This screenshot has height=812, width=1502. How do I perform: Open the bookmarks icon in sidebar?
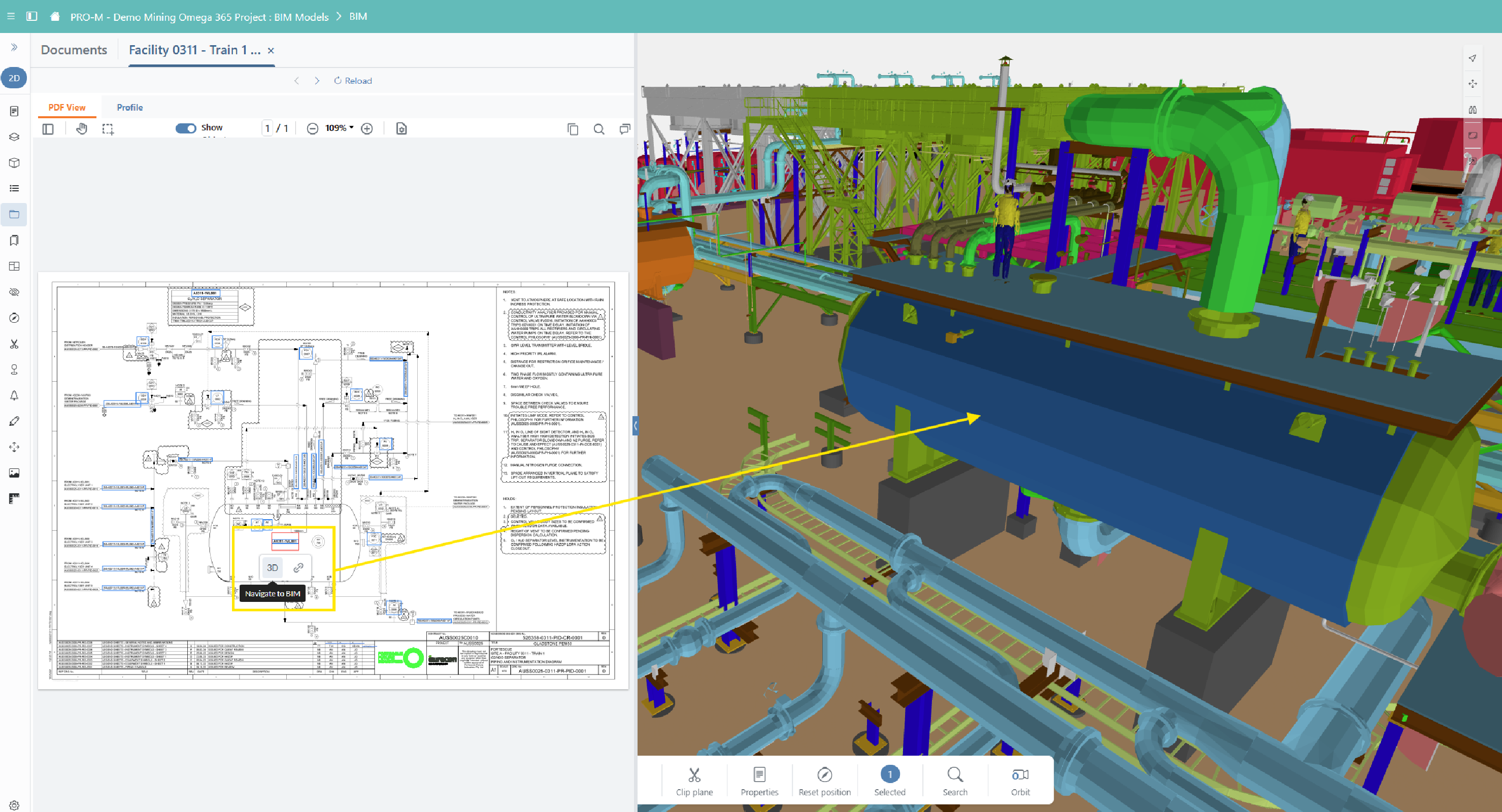(14, 240)
